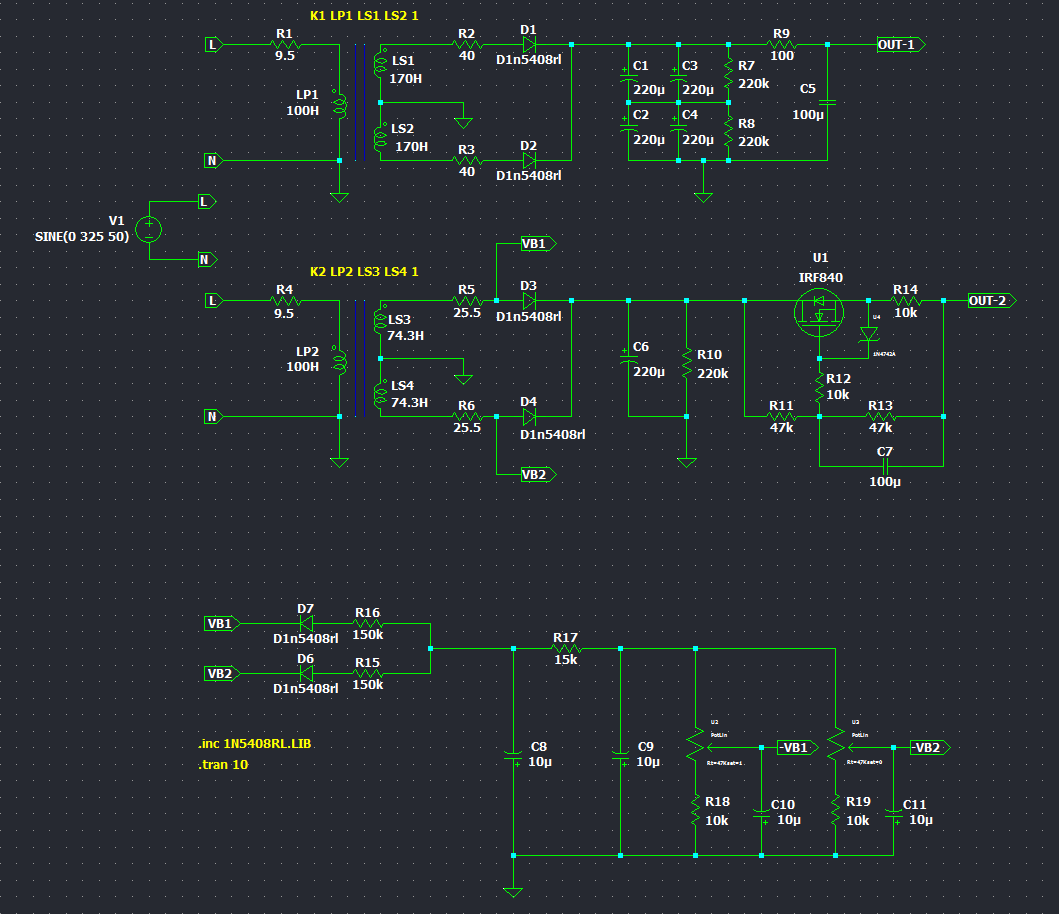Select diode D1 symbol
The width and height of the screenshot is (1059, 914).
529,45
